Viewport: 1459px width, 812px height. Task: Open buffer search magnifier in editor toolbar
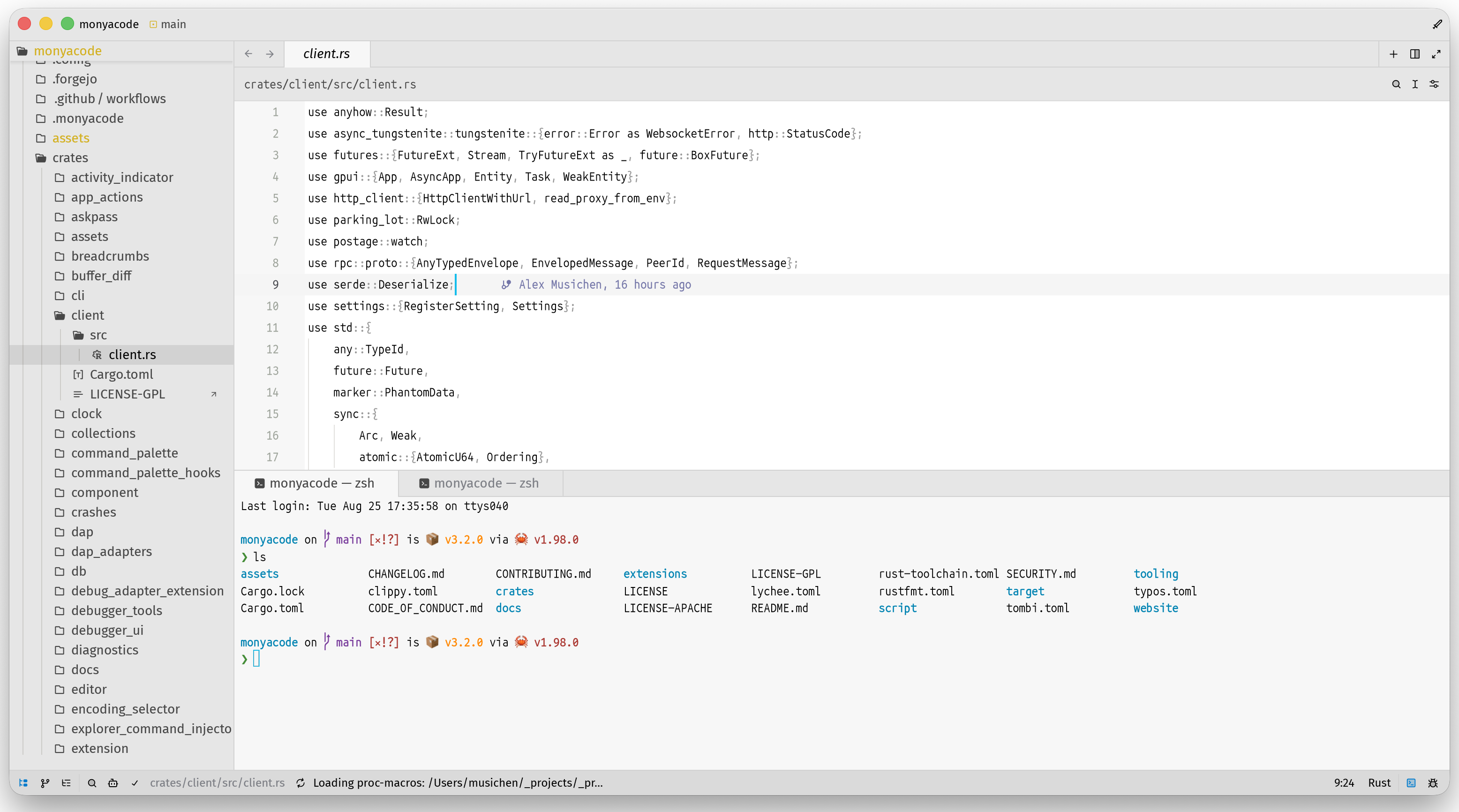click(1396, 84)
